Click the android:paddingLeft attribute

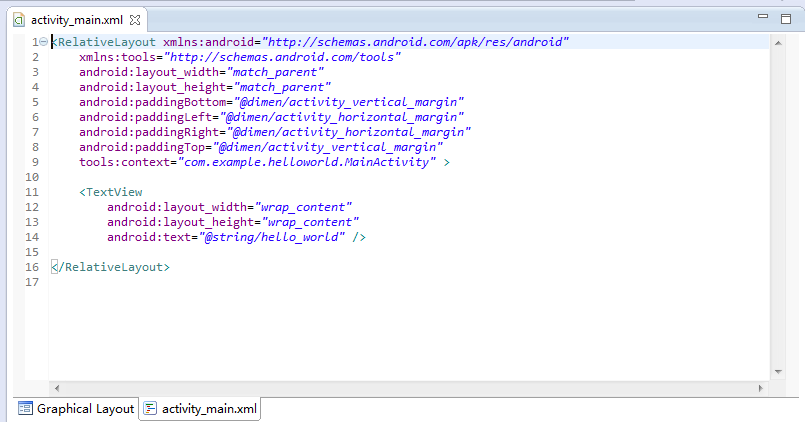[x=271, y=117]
